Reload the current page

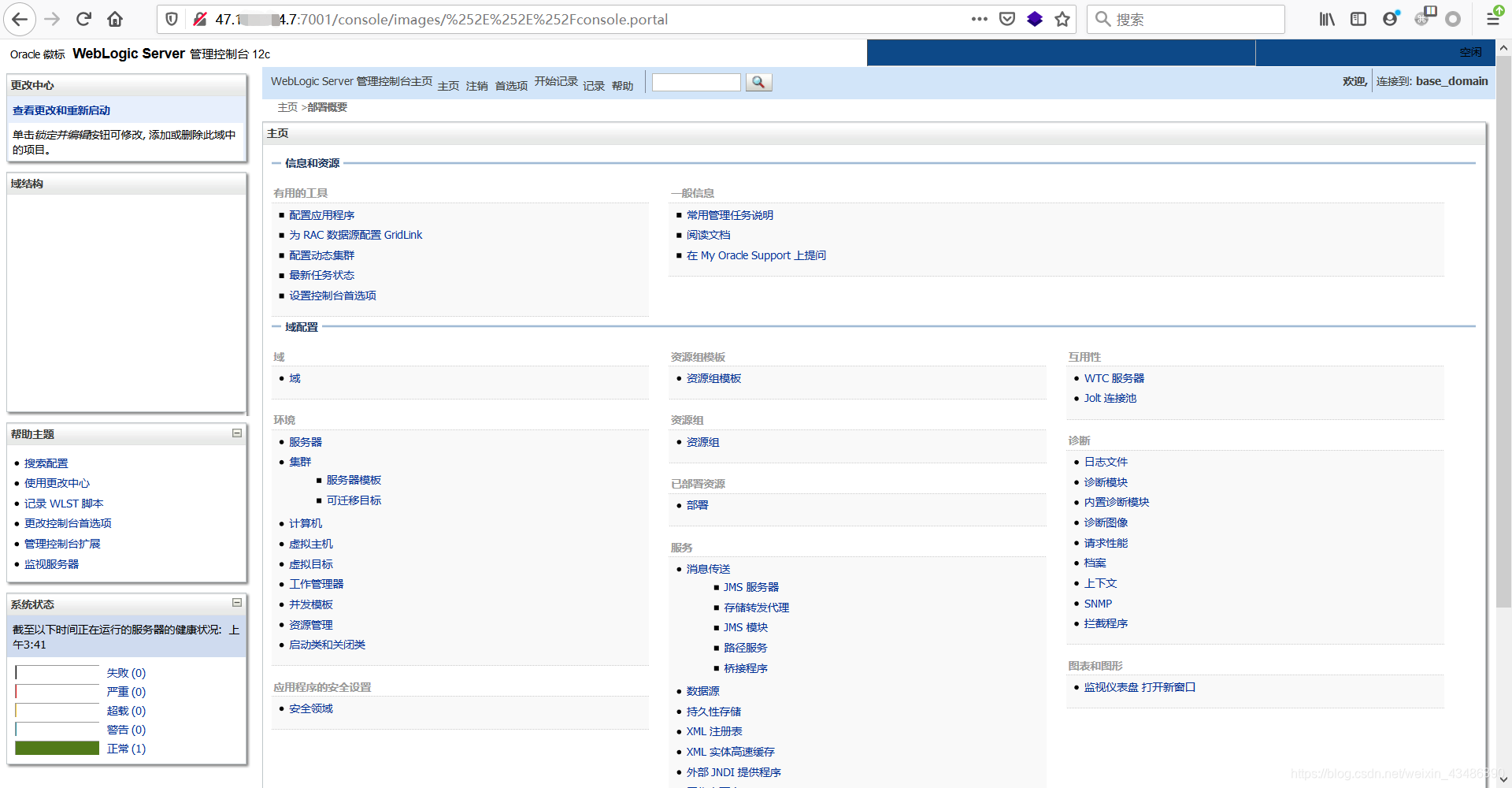pyautogui.click(x=83, y=19)
